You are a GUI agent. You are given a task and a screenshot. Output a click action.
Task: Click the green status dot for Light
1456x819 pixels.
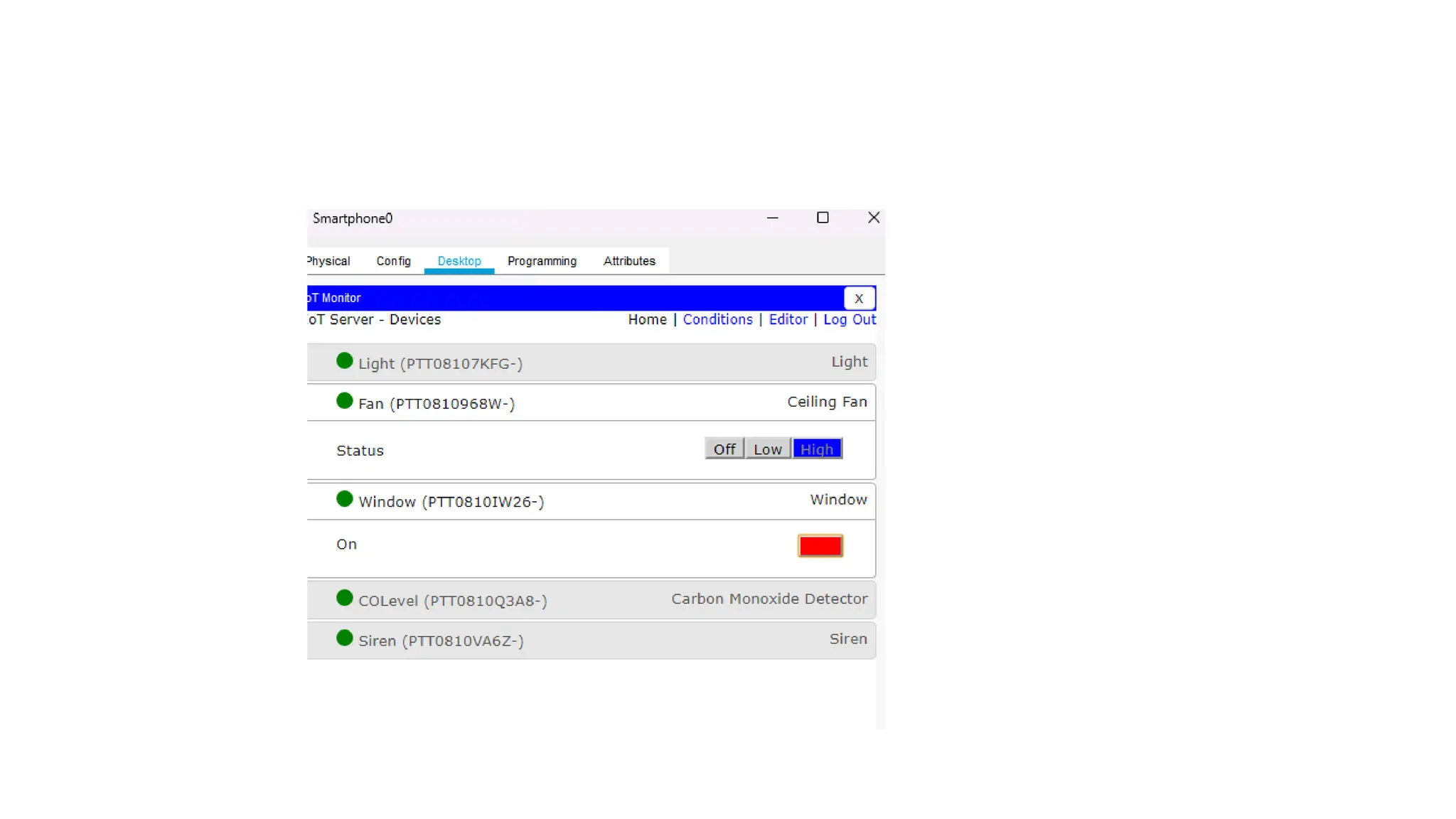click(344, 361)
